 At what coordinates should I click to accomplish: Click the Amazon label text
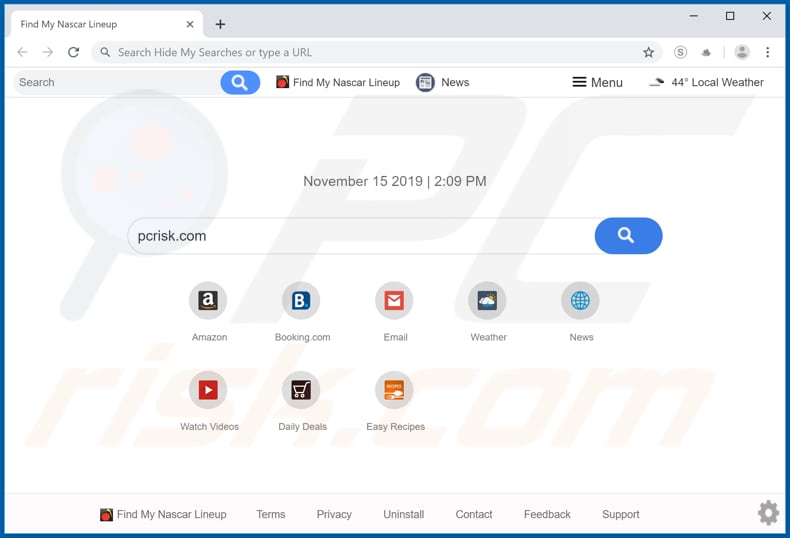(x=209, y=337)
